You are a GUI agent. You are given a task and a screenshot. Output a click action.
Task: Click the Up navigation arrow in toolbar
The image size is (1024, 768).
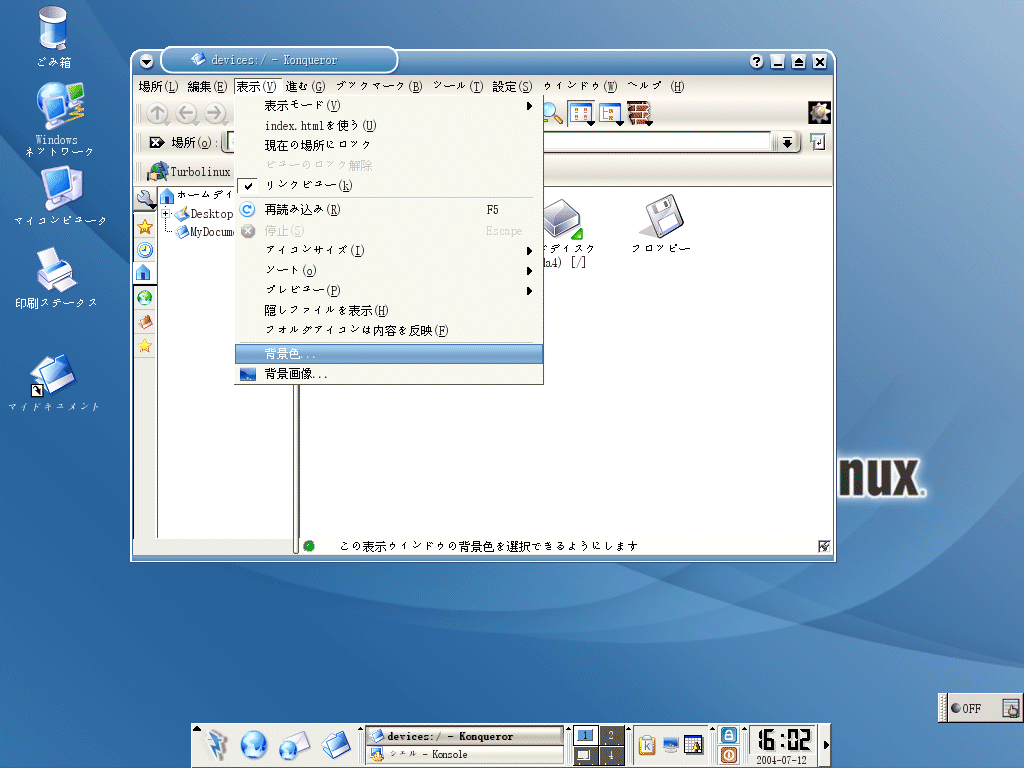(157, 114)
